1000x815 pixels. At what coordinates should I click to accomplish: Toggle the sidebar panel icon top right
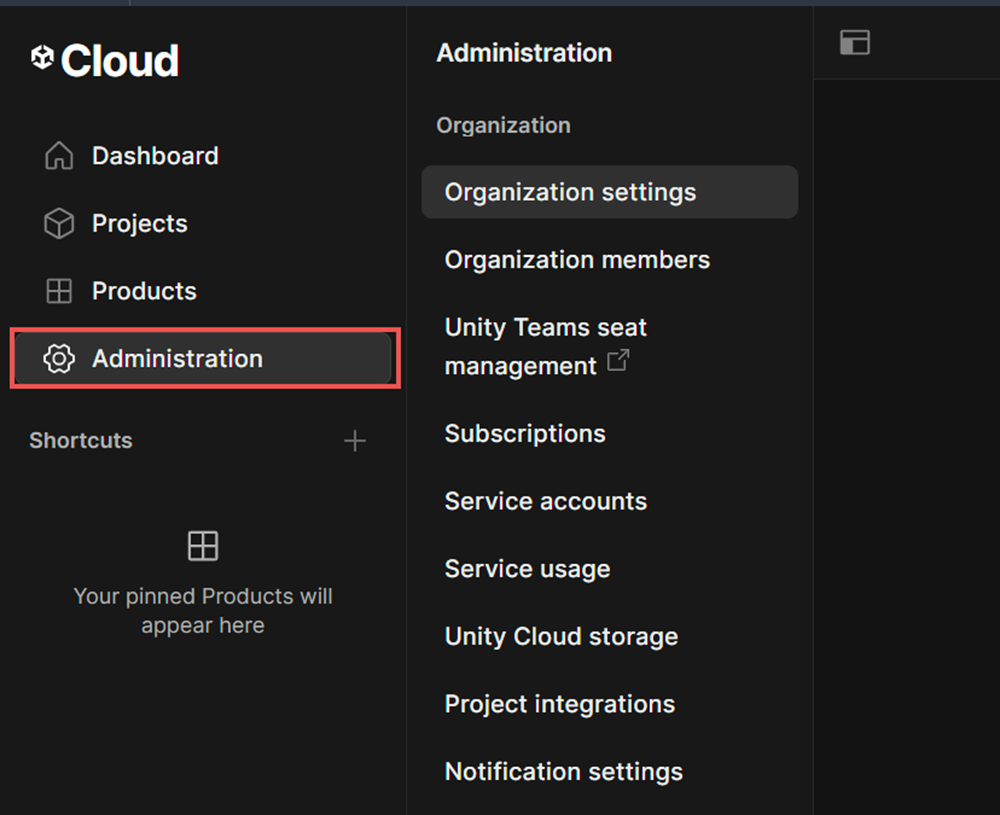[x=854, y=42]
